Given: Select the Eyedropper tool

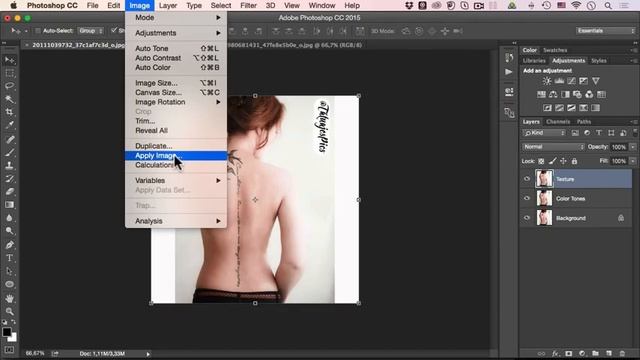Looking at the screenshot, I should [10, 125].
